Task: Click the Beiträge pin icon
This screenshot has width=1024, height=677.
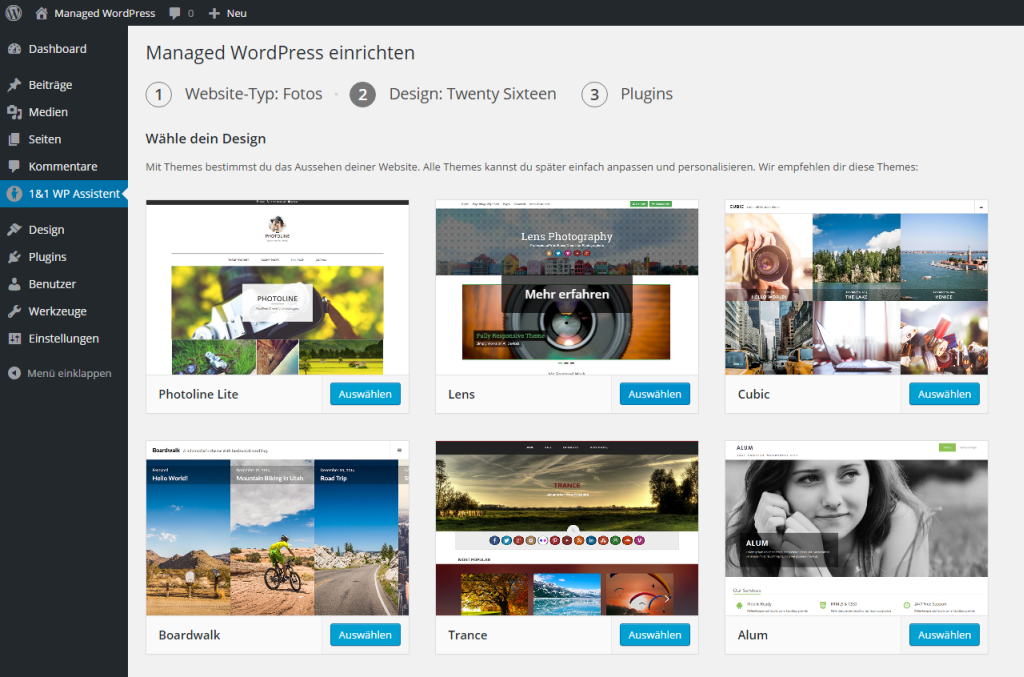Action: point(14,85)
